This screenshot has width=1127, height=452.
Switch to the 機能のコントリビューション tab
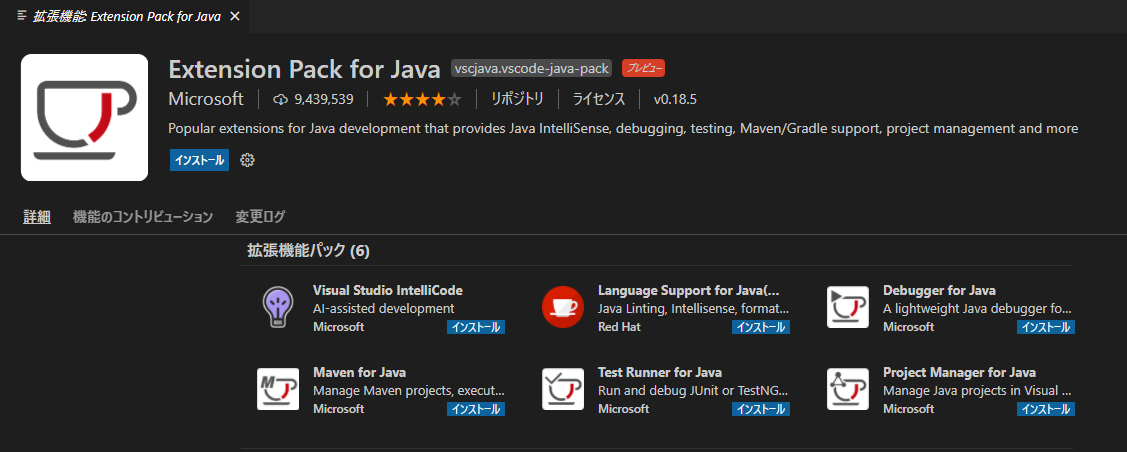143,216
